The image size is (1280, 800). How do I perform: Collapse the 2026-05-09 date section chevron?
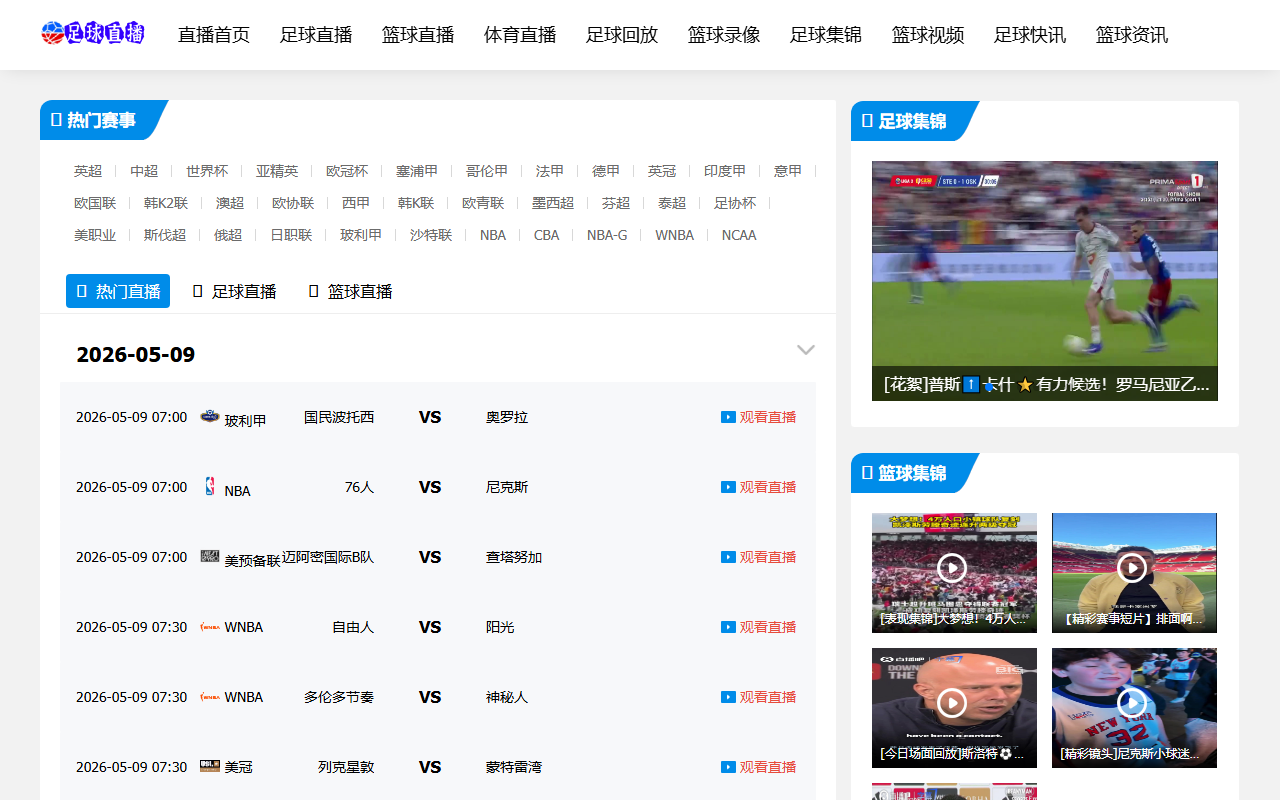click(806, 350)
